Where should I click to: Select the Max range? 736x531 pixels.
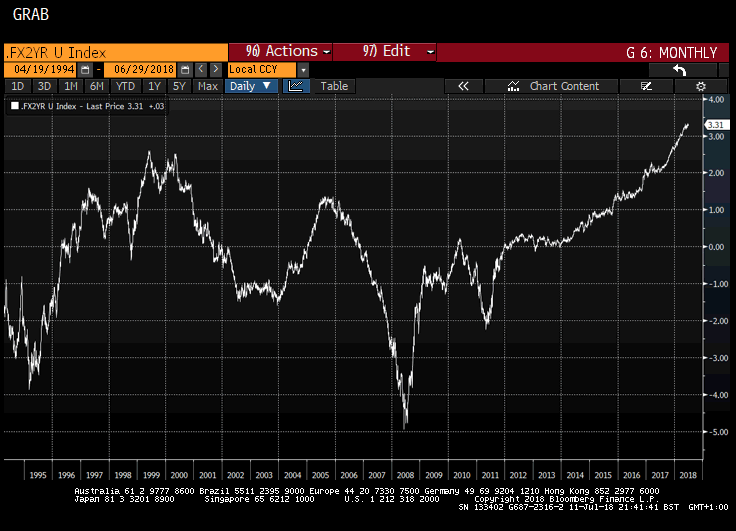208,86
